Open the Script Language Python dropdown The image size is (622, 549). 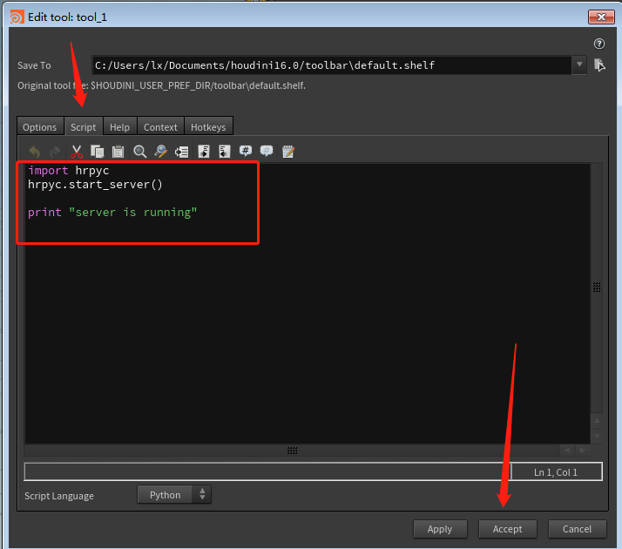(175, 495)
